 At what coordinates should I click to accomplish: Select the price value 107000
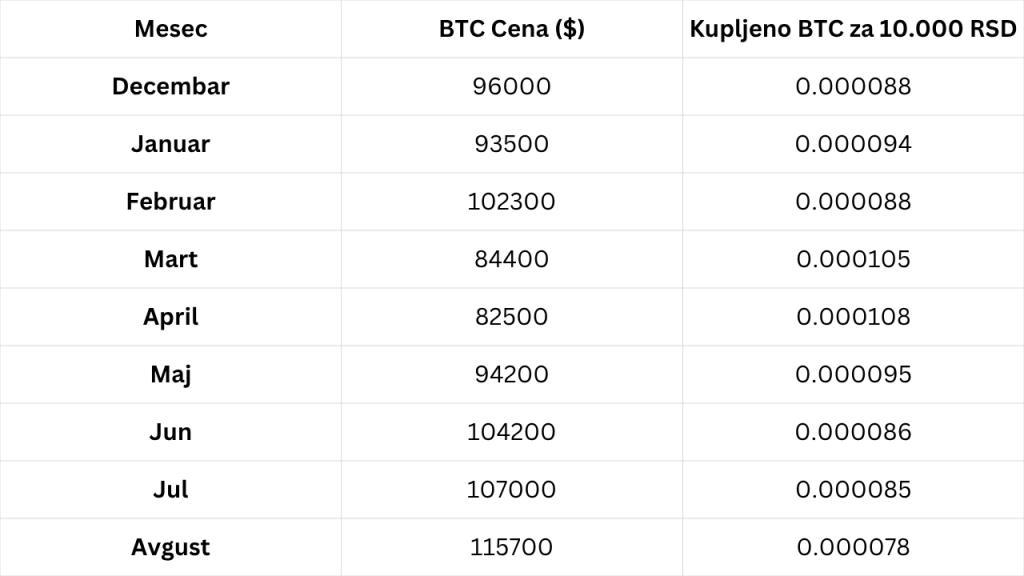point(511,489)
